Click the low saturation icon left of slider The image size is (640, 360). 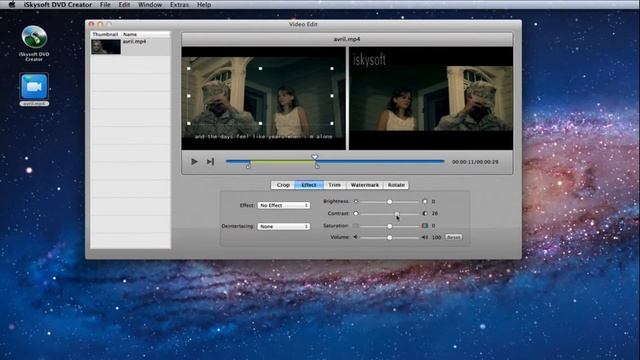pos(356,226)
